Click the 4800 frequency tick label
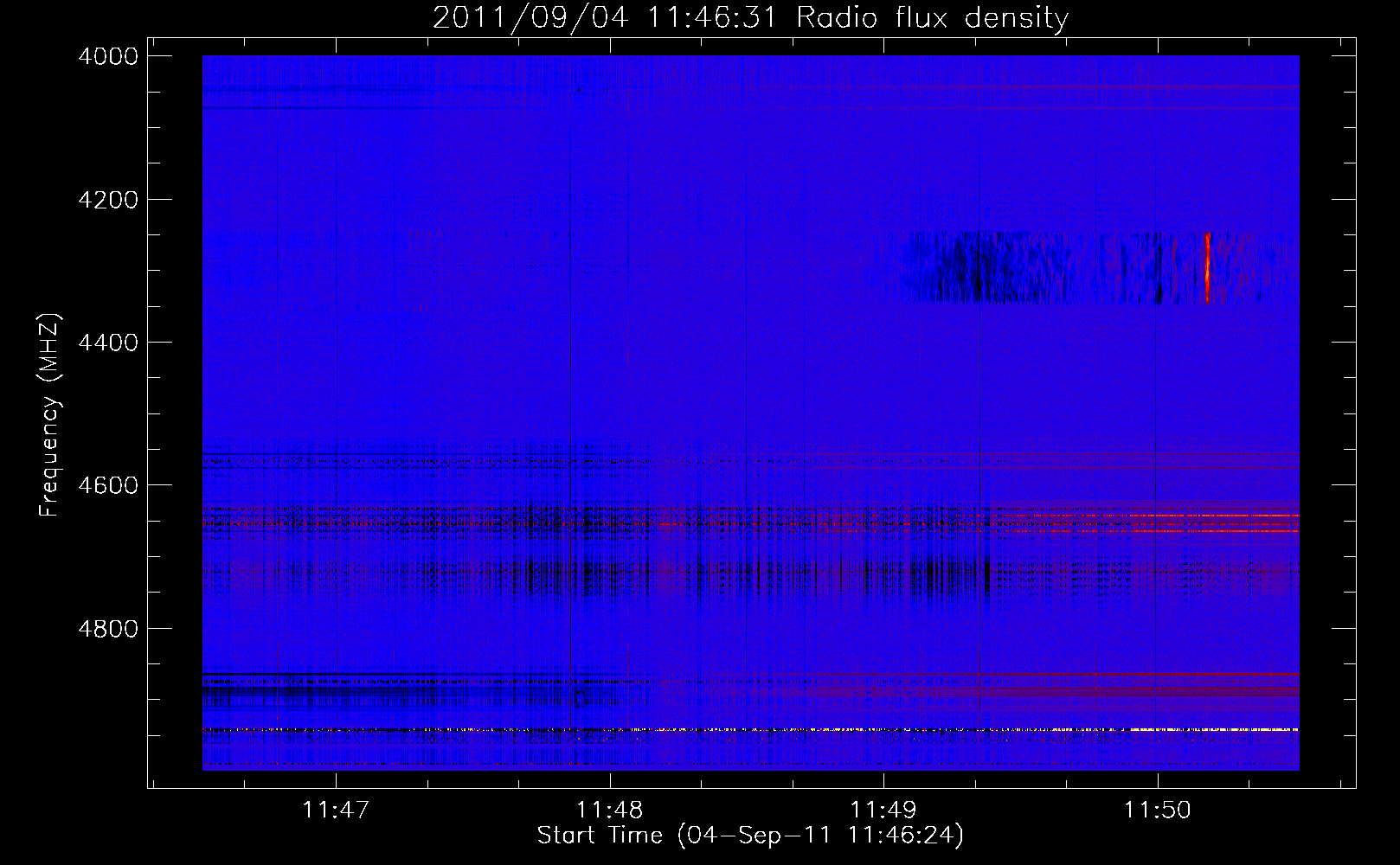The image size is (1400, 865). coord(108,628)
